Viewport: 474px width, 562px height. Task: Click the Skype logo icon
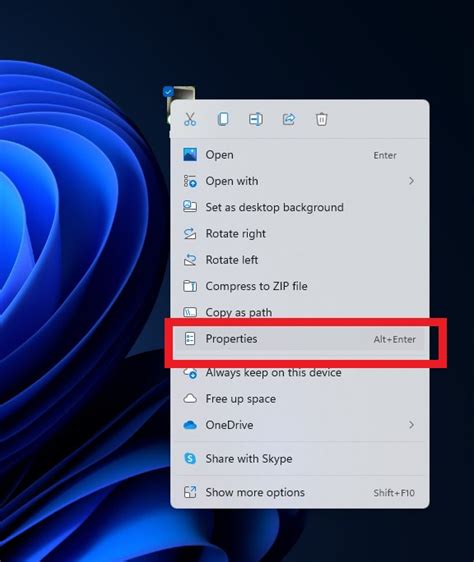[190, 458]
